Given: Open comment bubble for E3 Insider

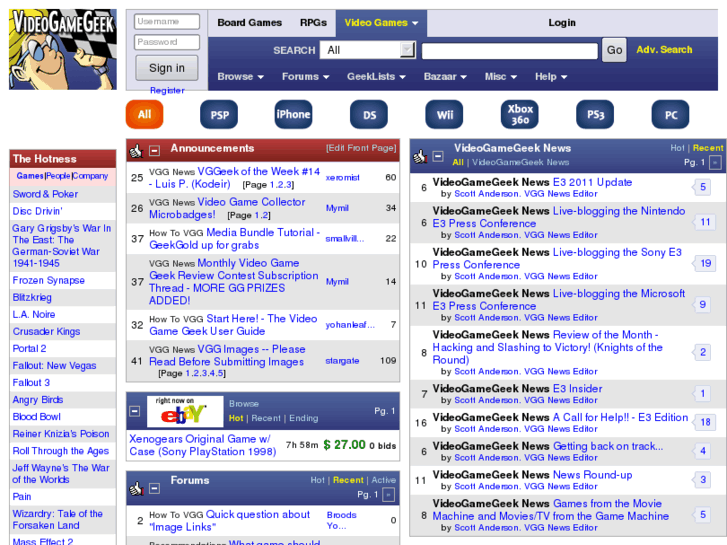Looking at the screenshot, I should (x=702, y=393).
